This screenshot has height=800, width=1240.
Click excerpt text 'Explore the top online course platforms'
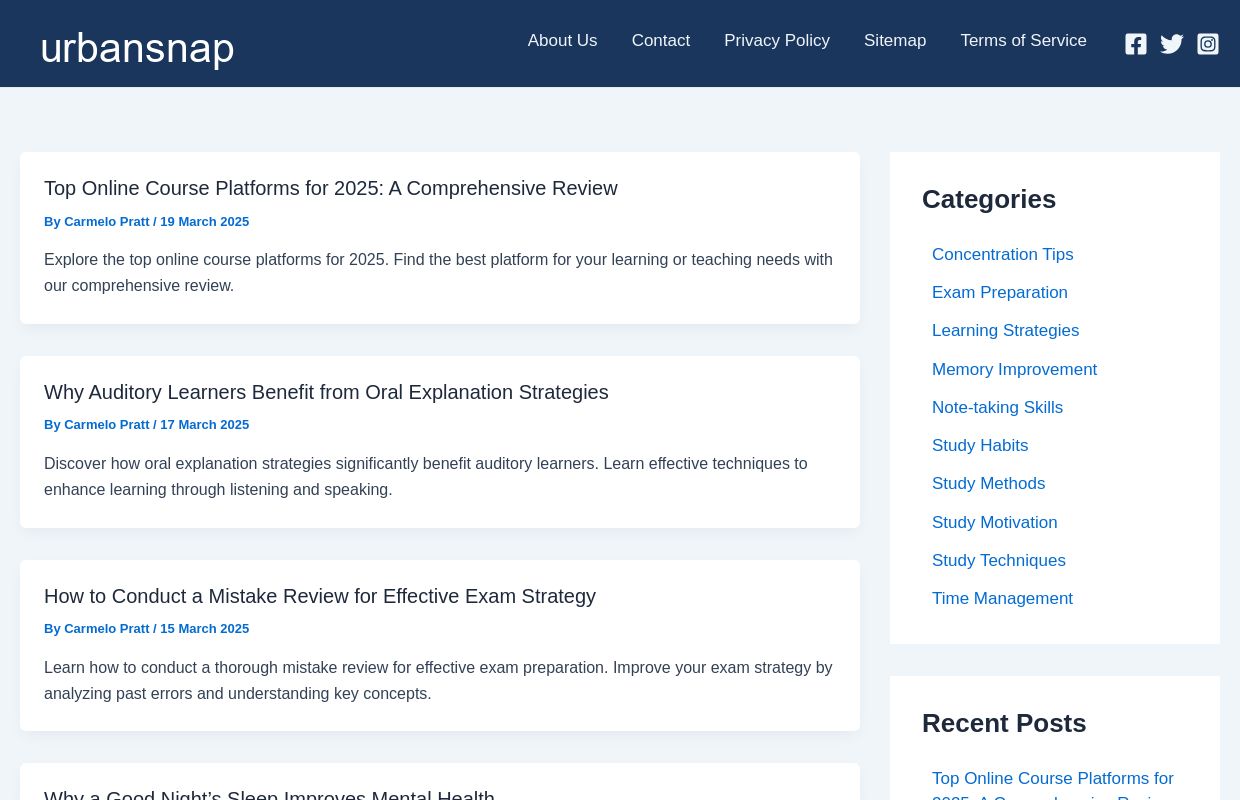click(x=438, y=272)
